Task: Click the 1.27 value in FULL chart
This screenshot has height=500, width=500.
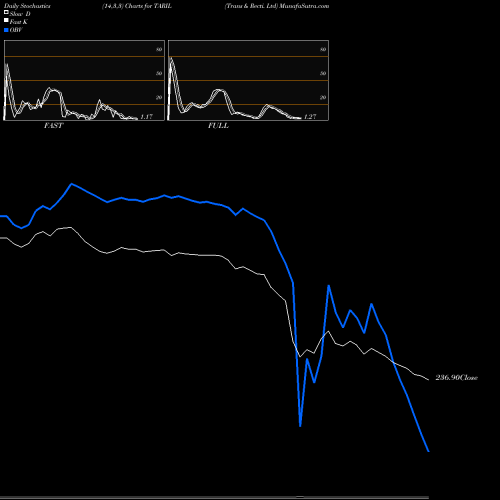Action: [x=310, y=116]
